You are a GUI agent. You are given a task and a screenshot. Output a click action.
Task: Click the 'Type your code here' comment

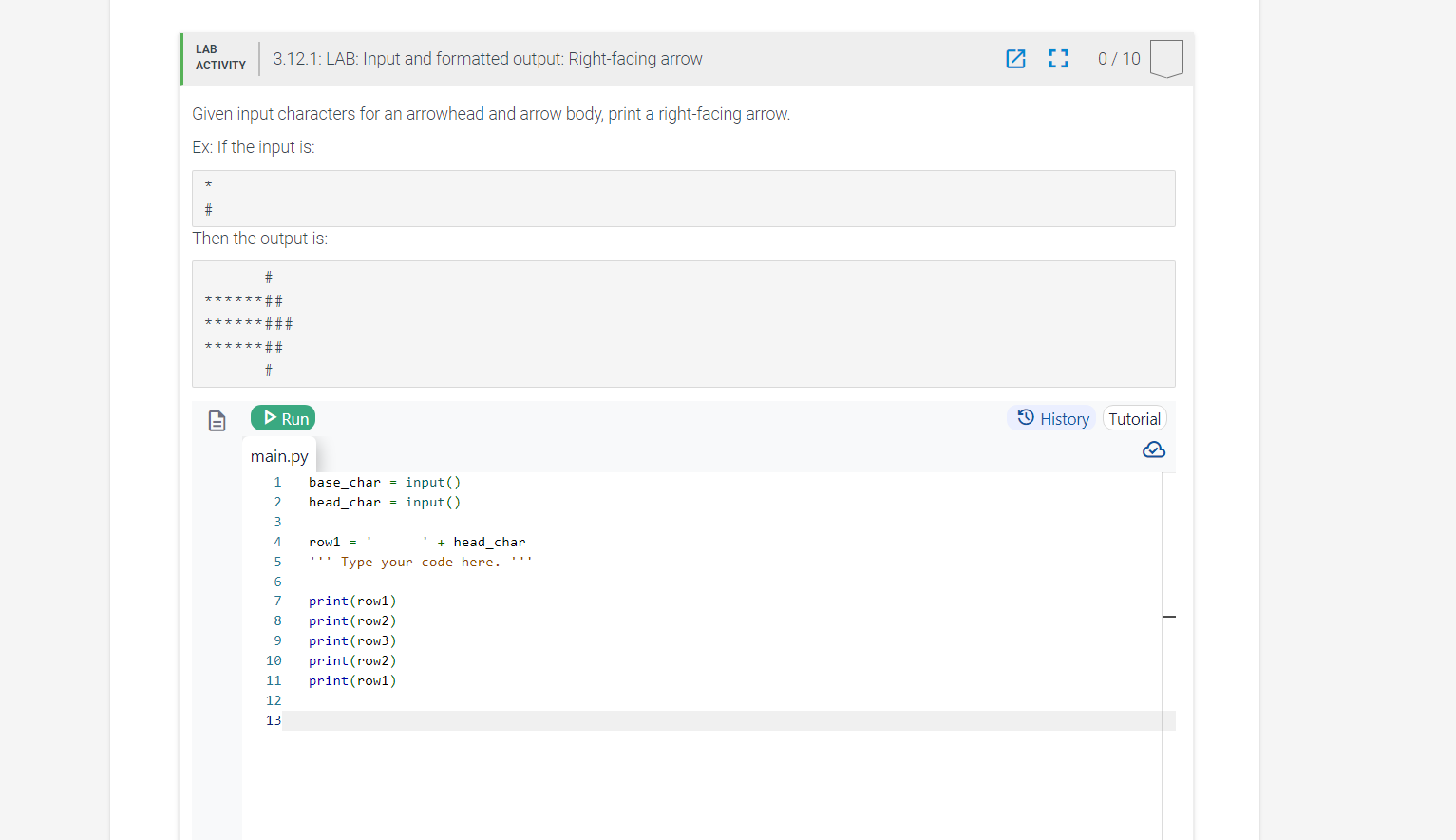click(x=421, y=563)
